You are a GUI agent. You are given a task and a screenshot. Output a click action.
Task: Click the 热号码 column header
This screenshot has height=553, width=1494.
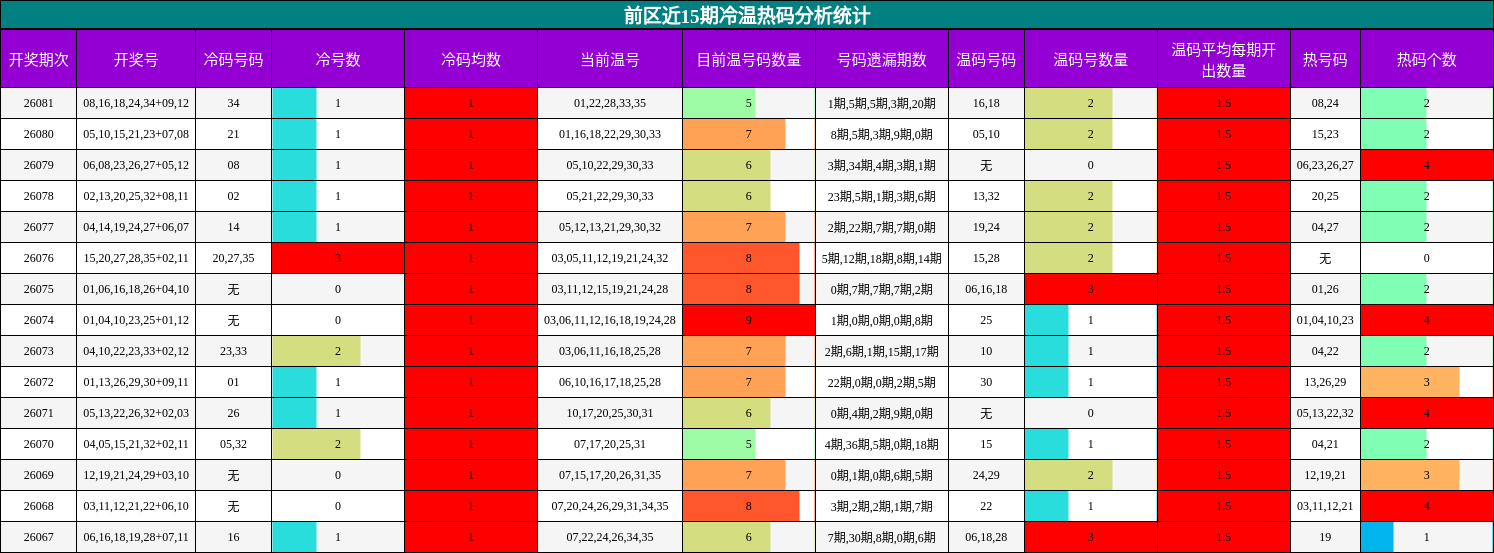tap(1325, 59)
